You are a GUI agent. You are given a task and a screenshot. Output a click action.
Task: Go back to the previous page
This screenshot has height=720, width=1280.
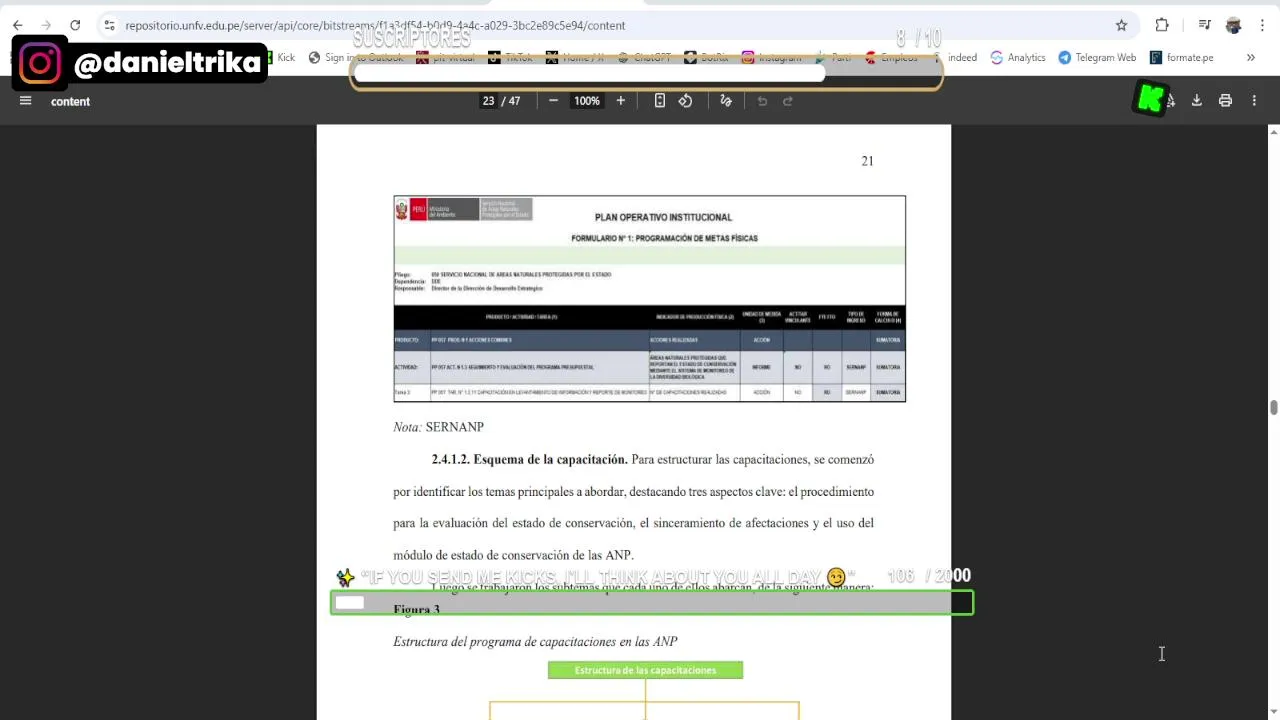pyautogui.click(x=17, y=25)
